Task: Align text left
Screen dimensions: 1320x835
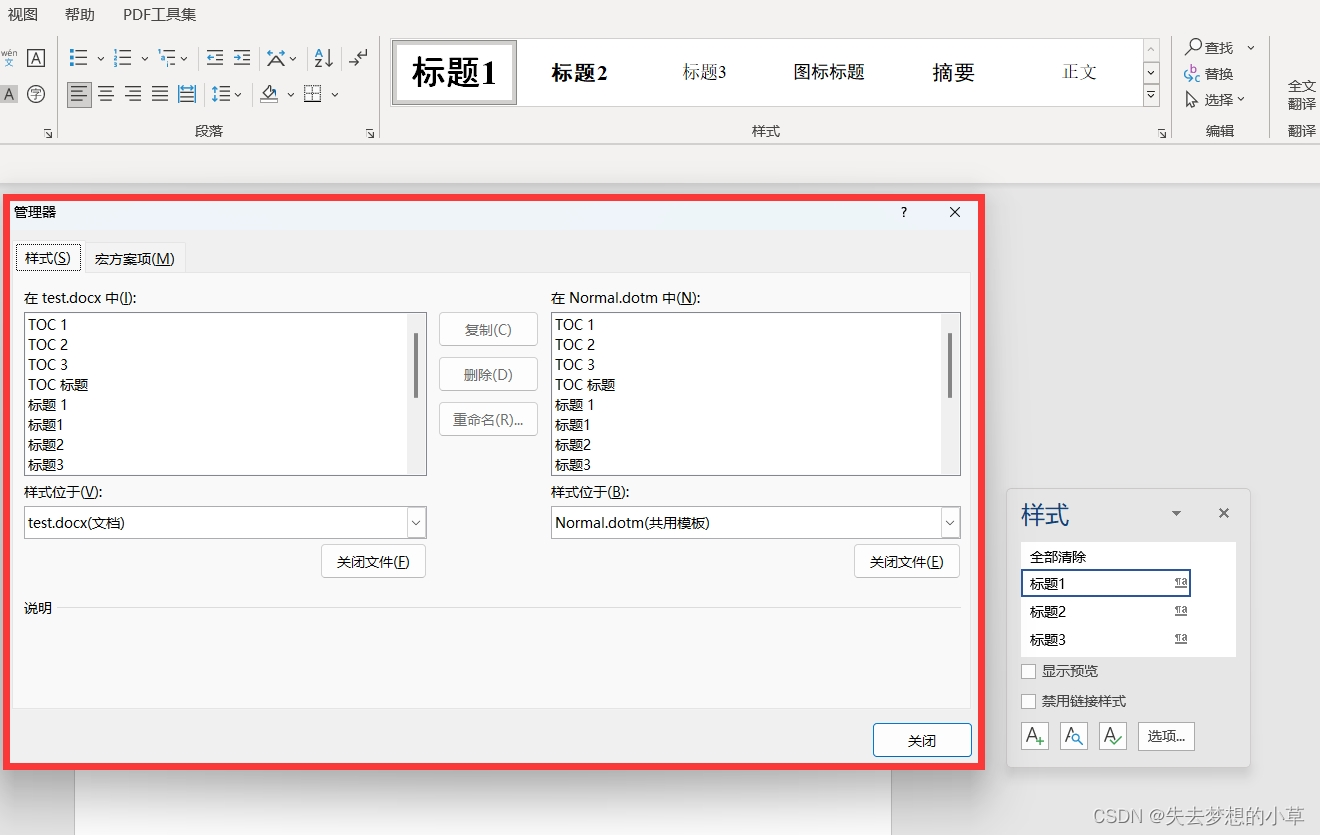Action: point(80,94)
